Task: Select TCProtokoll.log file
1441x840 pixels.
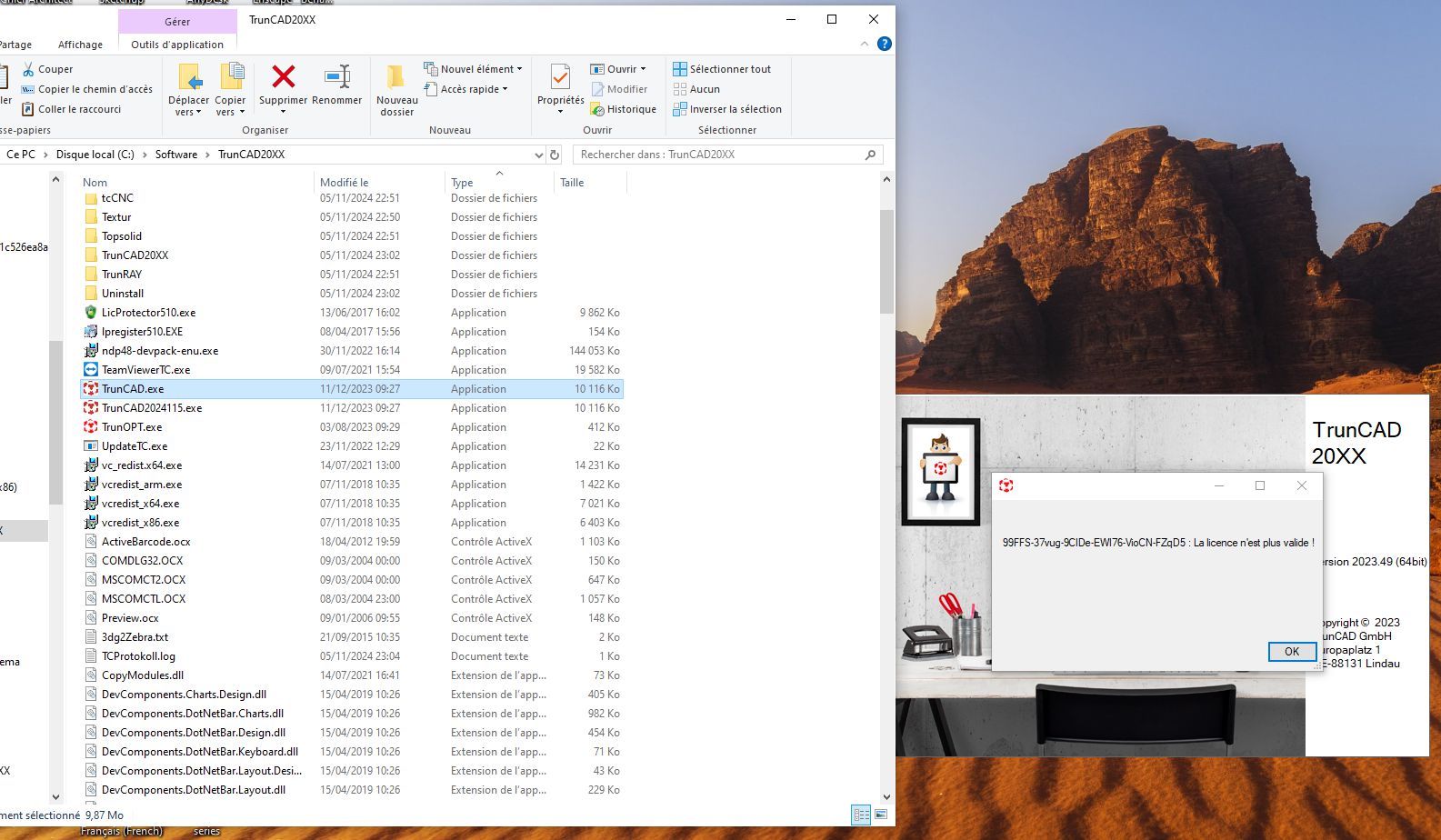Action: point(138,656)
